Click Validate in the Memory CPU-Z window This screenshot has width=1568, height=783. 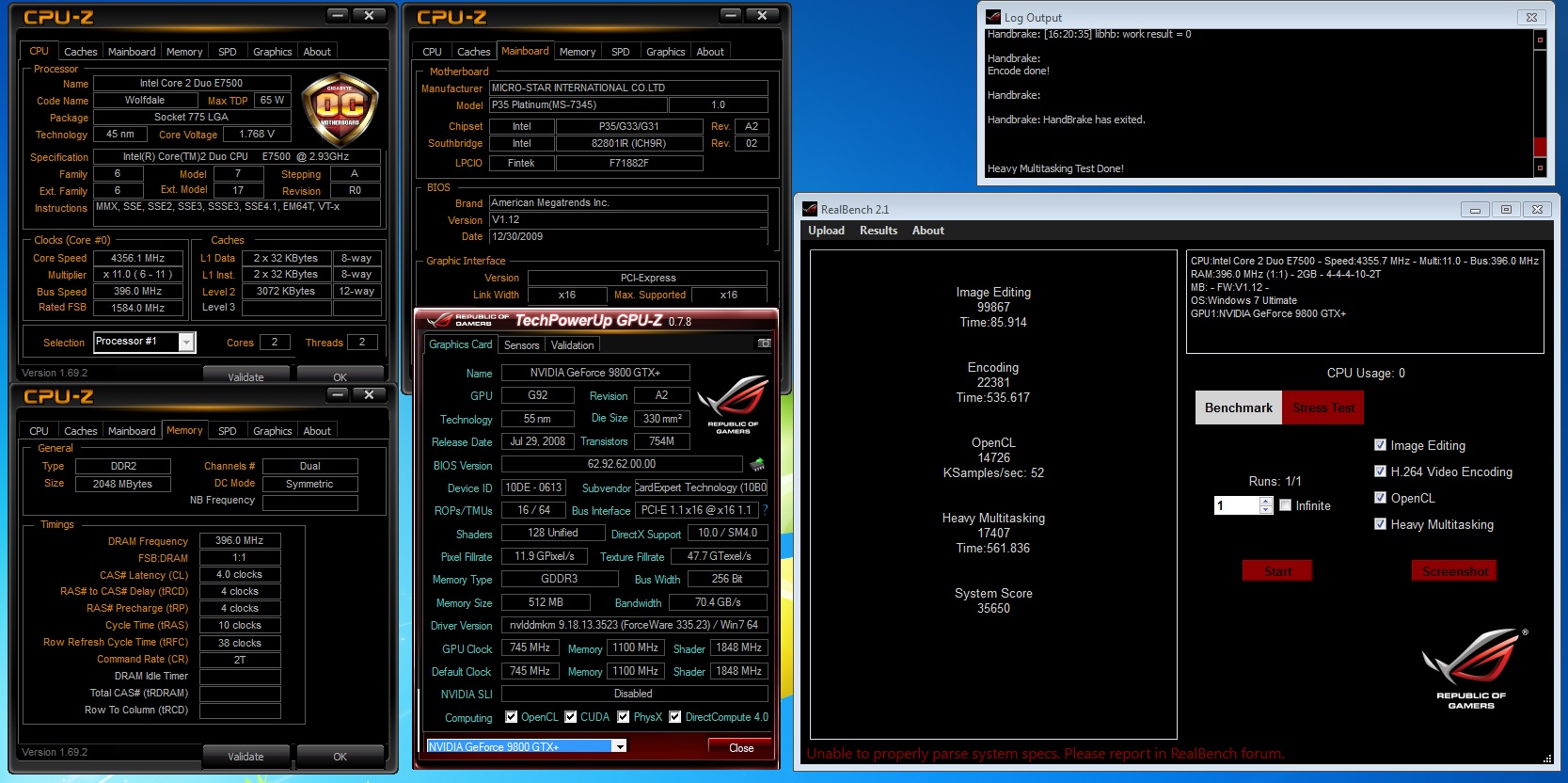click(245, 756)
